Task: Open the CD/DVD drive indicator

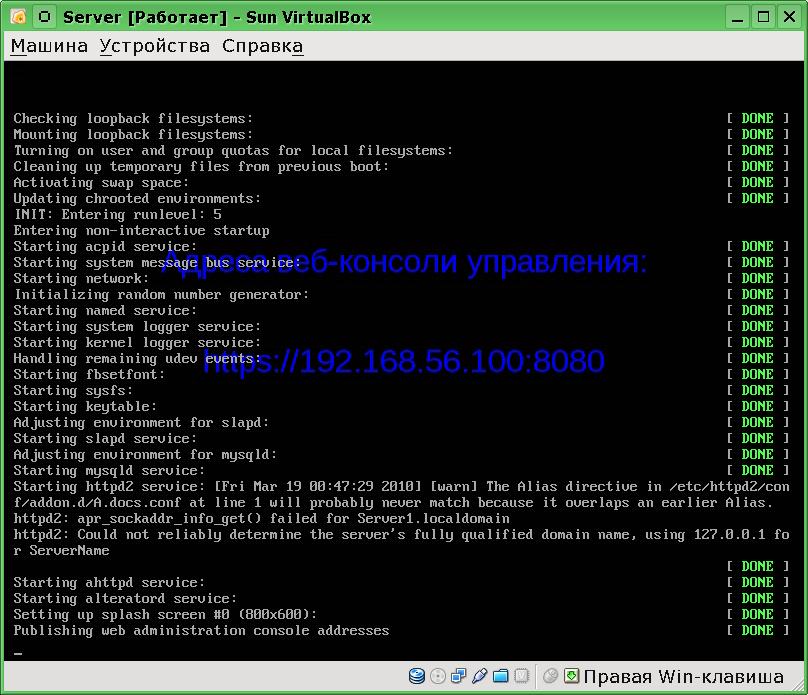Action: pos(437,676)
